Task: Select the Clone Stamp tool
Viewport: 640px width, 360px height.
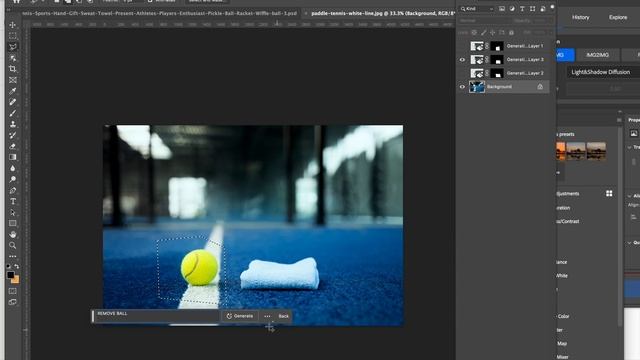Action: [x=13, y=124]
